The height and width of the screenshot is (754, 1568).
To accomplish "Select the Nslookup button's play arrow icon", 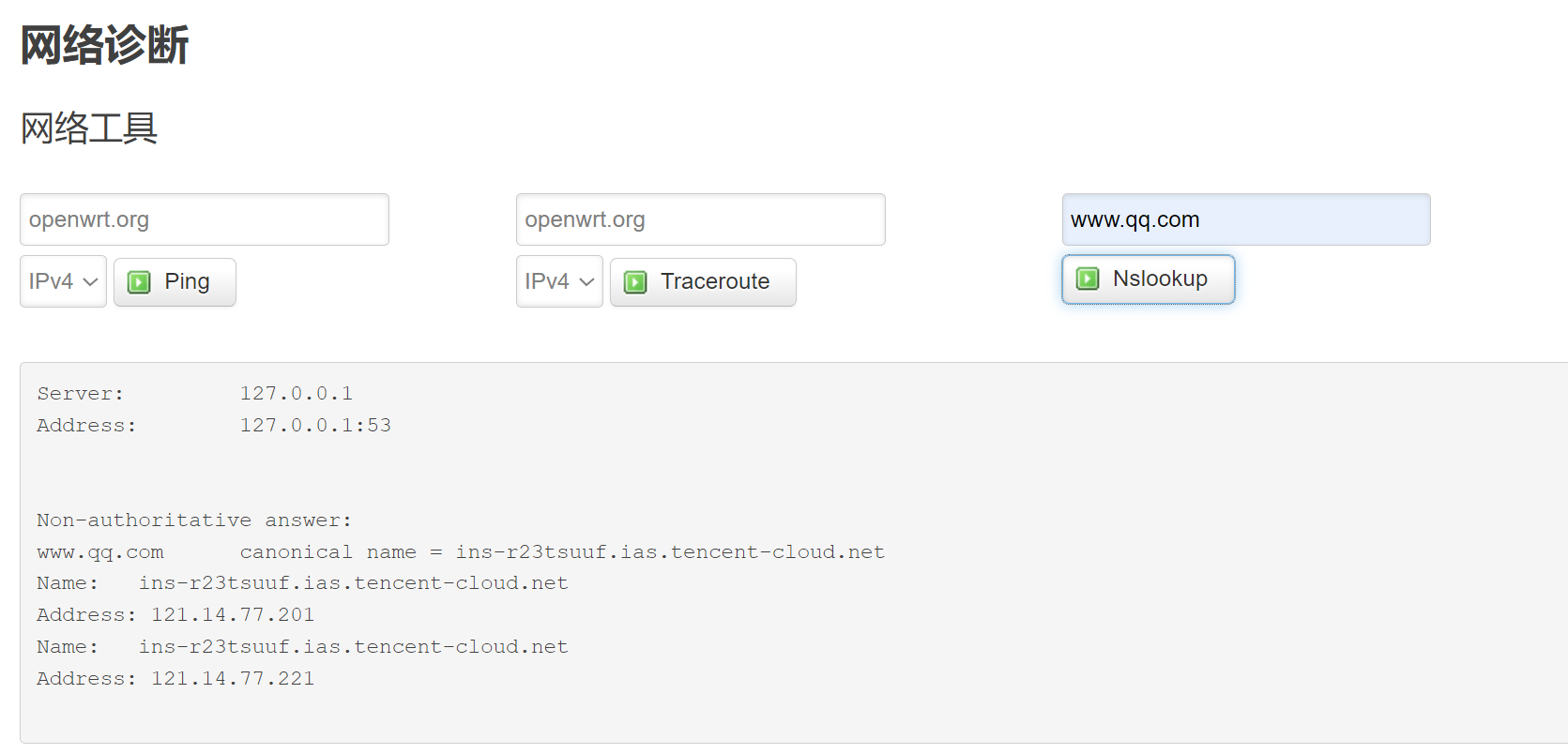I will [1087, 279].
